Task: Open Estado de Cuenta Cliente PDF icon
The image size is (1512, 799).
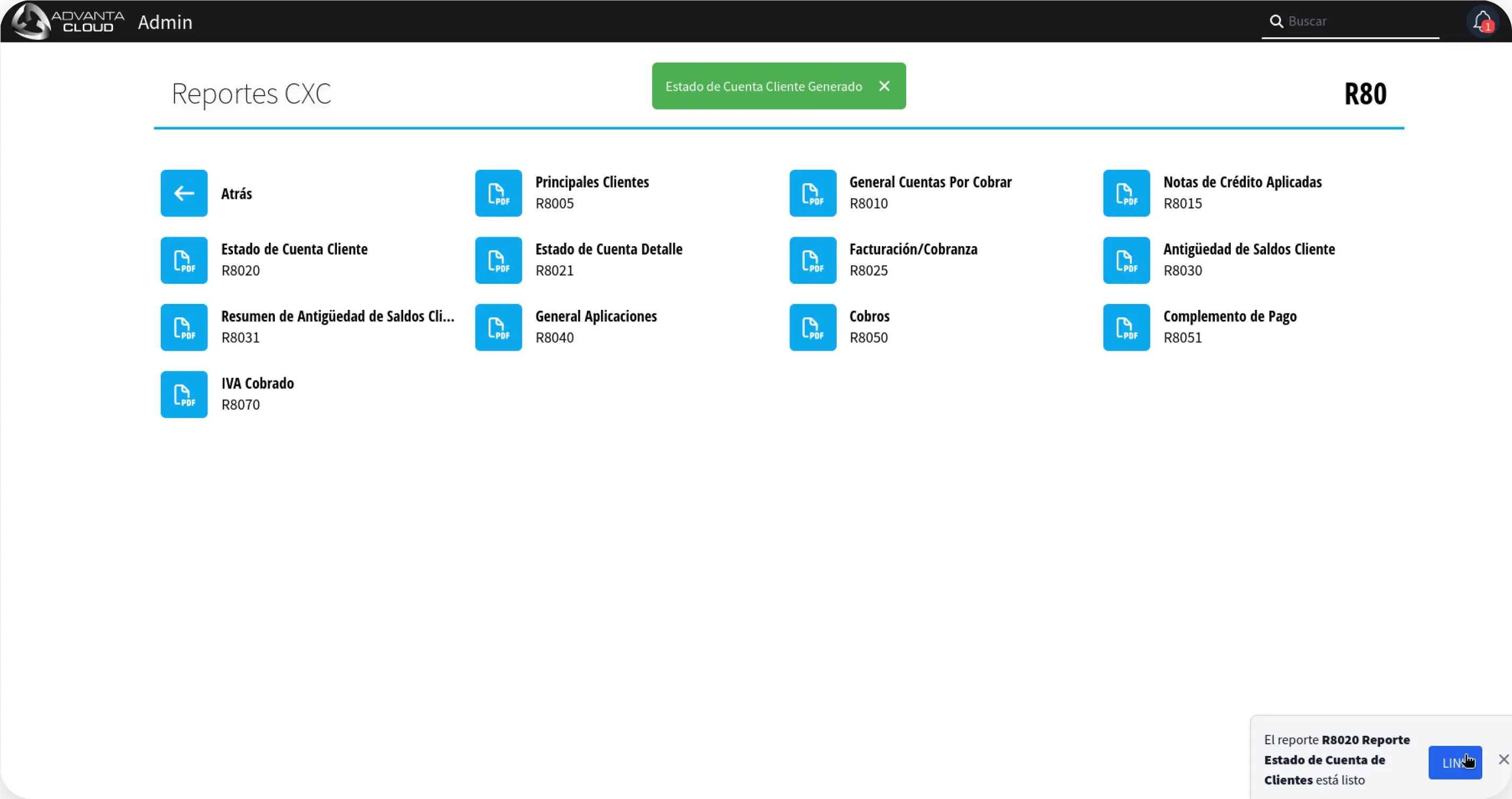Action: [x=184, y=260]
